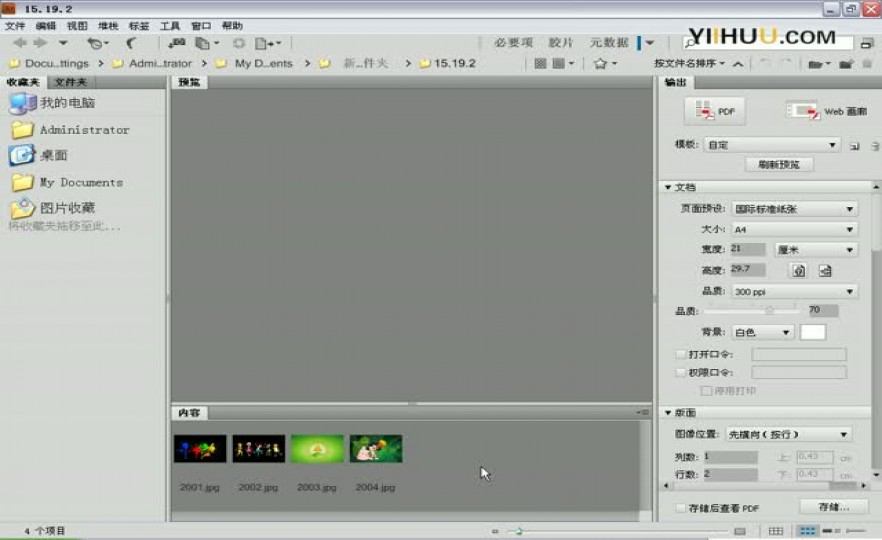Select the 2001.jpg thumbnail
Viewport: 882px width, 540px height.
coord(200,449)
